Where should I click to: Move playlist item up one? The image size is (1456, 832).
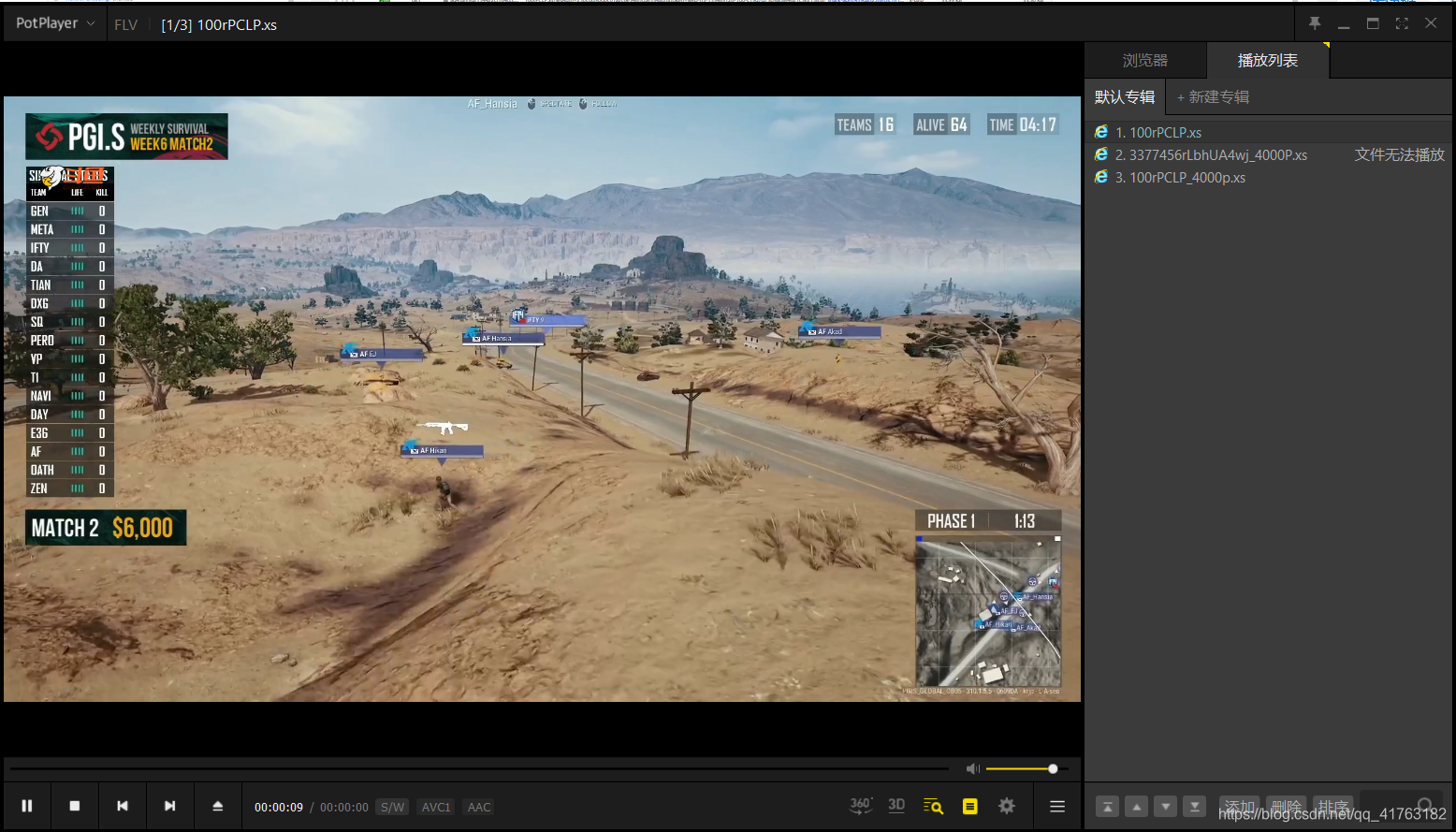1136,807
